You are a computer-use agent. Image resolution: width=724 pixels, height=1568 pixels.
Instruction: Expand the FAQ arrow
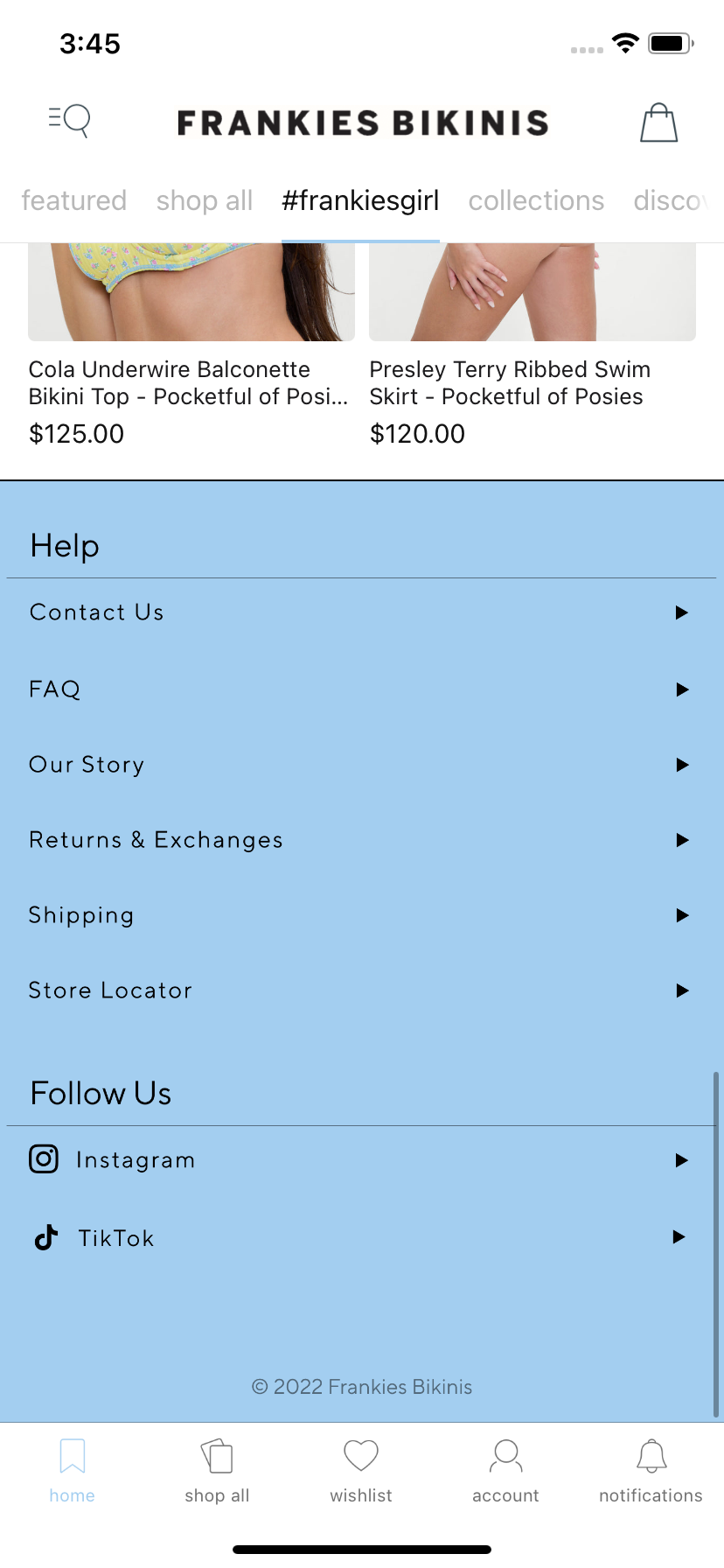point(682,689)
